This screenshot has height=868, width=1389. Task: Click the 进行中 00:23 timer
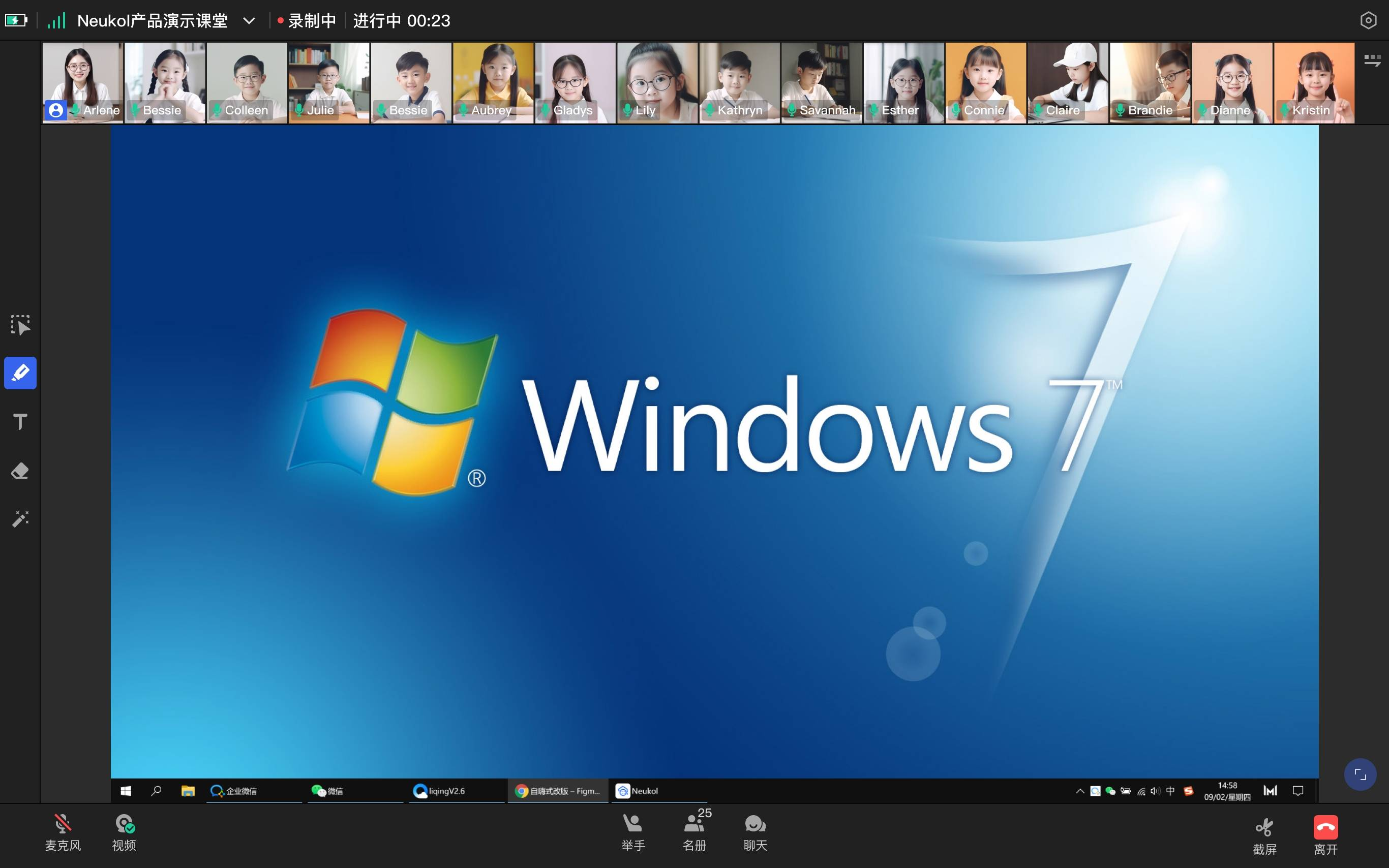(x=401, y=21)
